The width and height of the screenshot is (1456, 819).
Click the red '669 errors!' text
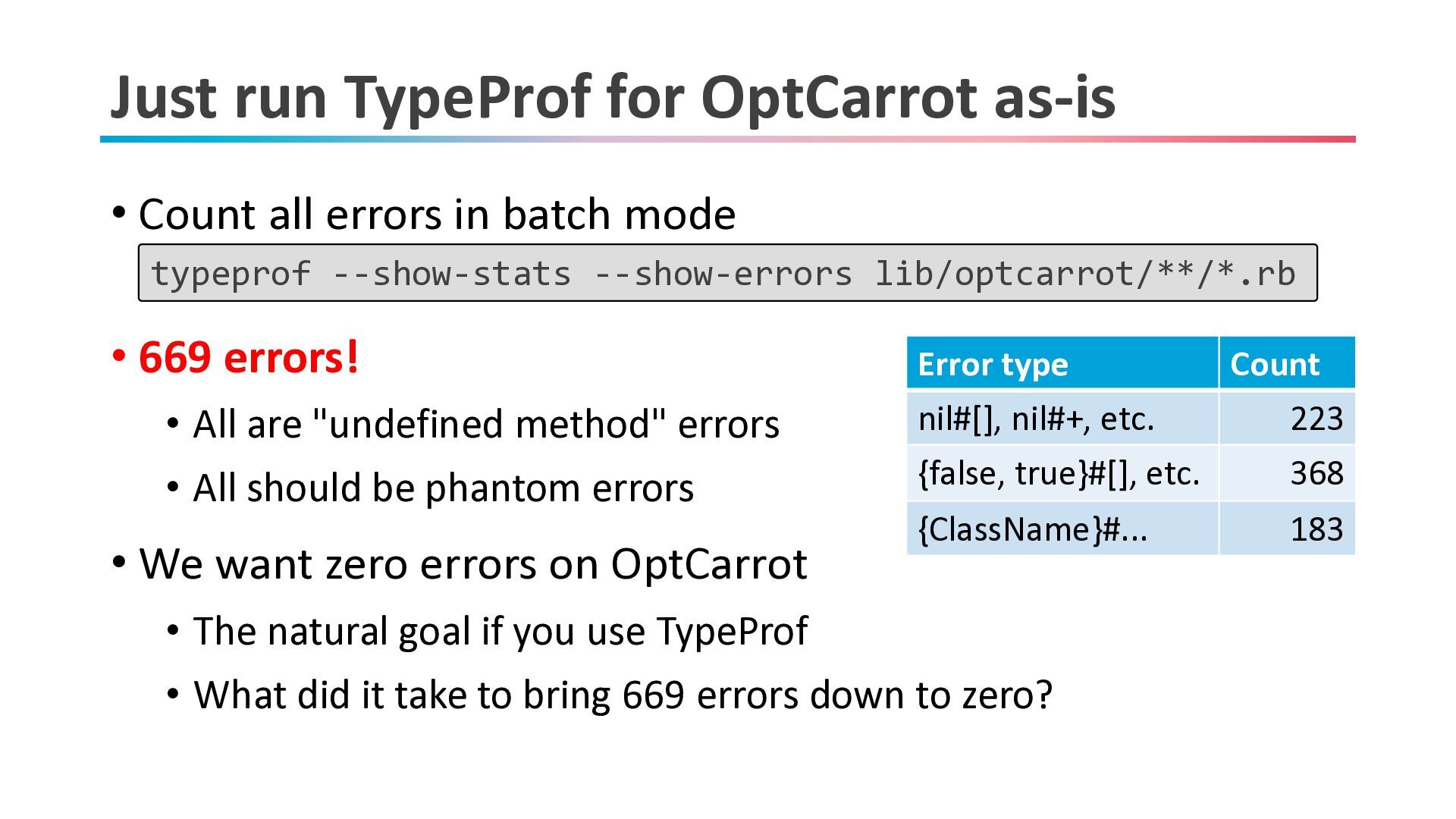248,357
